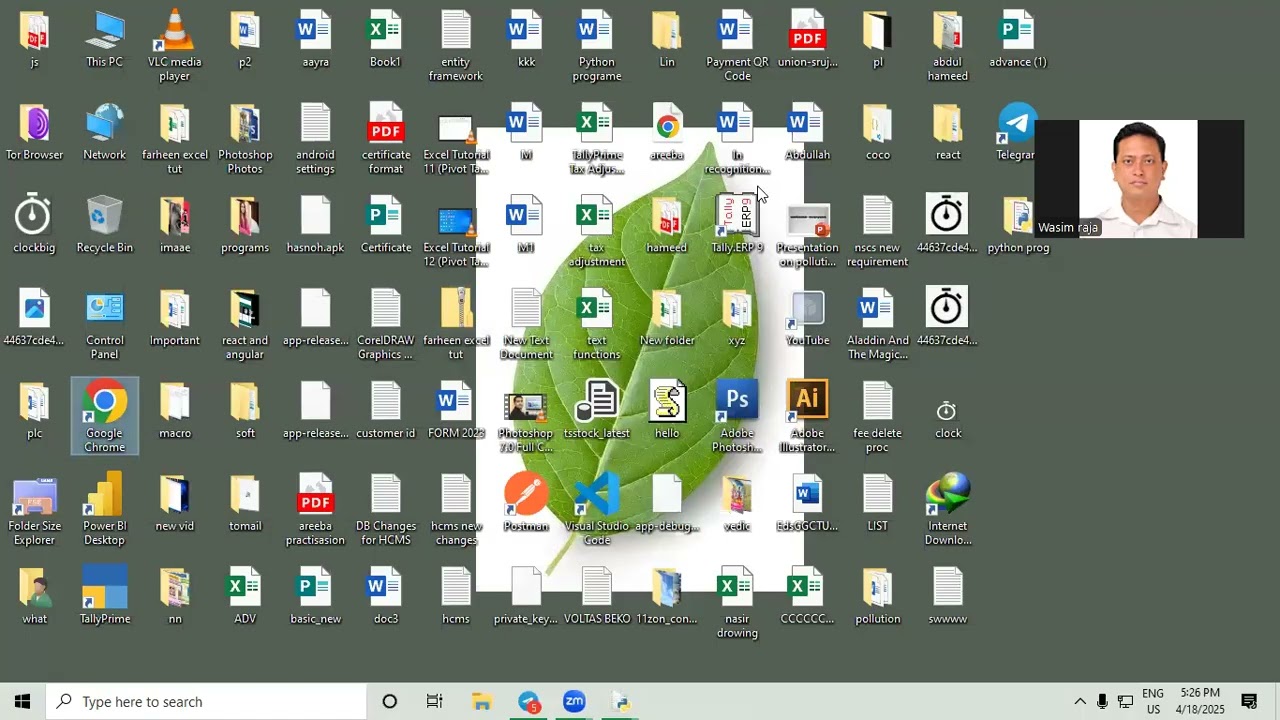
Task: Open Cortana from the taskbar
Action: click(x=390, y=702)
